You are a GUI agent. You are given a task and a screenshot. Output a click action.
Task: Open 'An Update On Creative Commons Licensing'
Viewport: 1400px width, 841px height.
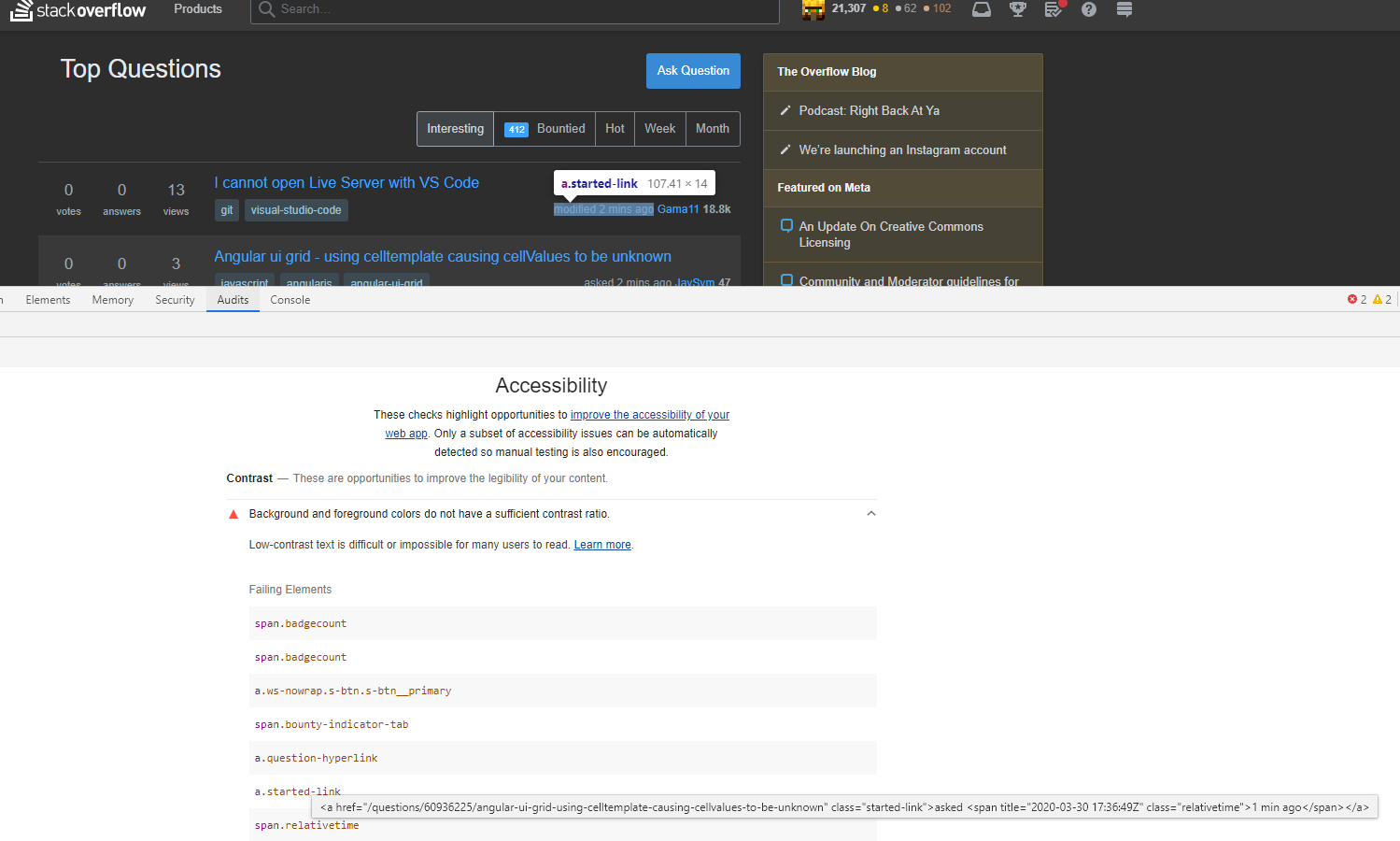[891, 235]
